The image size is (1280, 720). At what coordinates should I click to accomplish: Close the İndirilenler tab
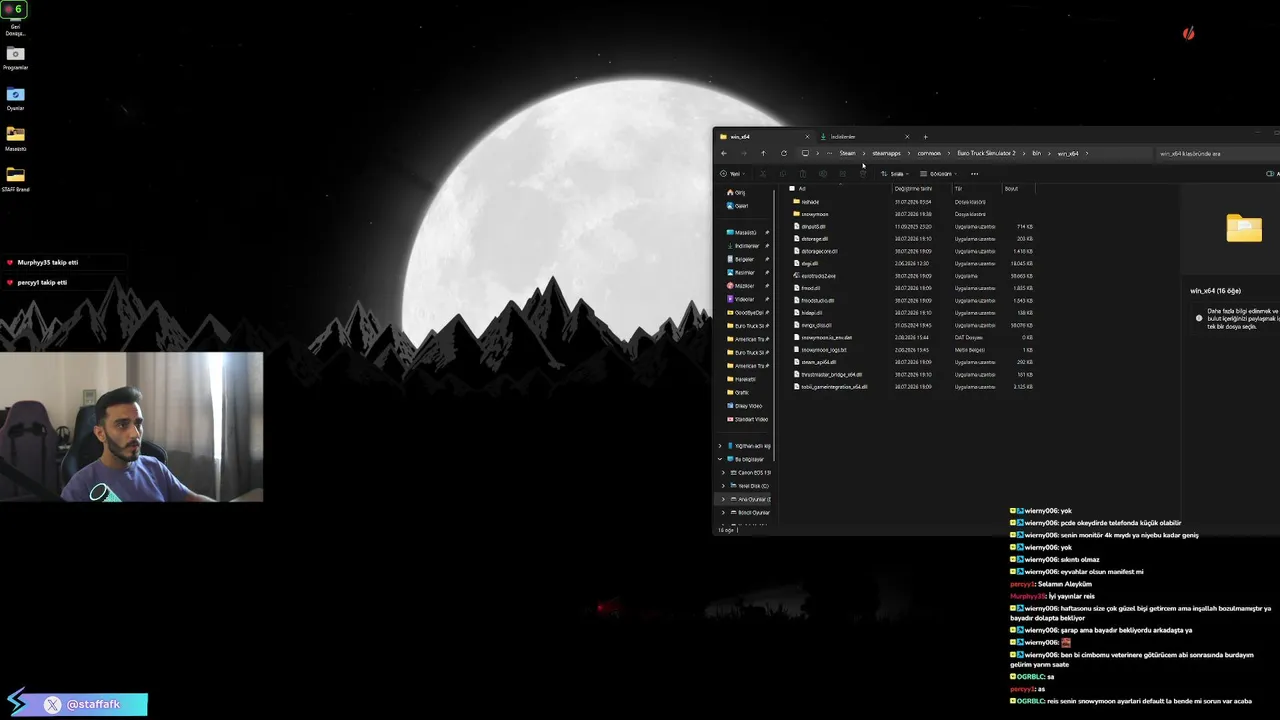pos(907,137)
